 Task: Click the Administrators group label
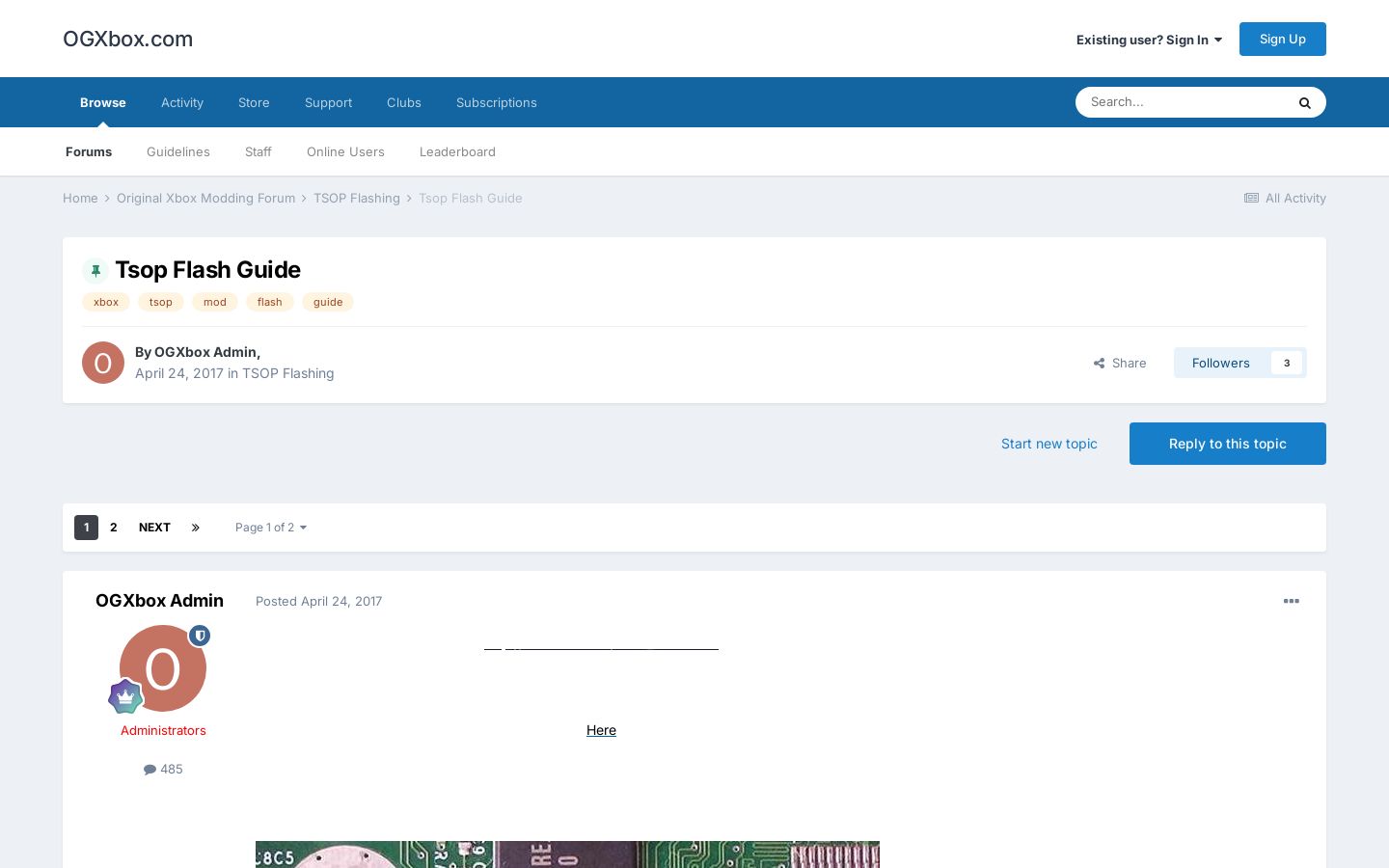tap(163, 730)
